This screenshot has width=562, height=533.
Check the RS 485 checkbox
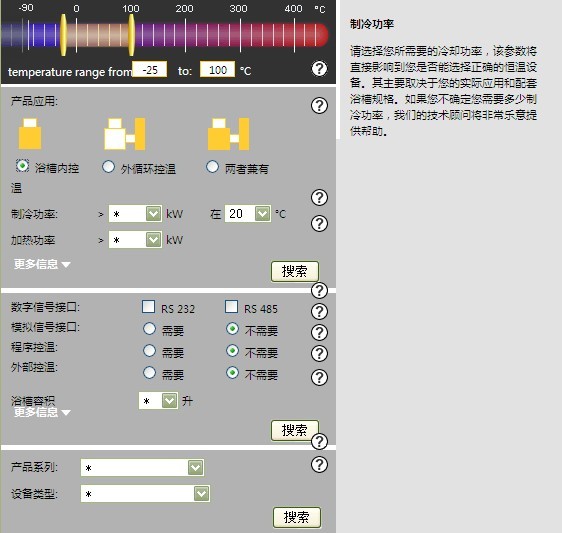click(232, 307)
